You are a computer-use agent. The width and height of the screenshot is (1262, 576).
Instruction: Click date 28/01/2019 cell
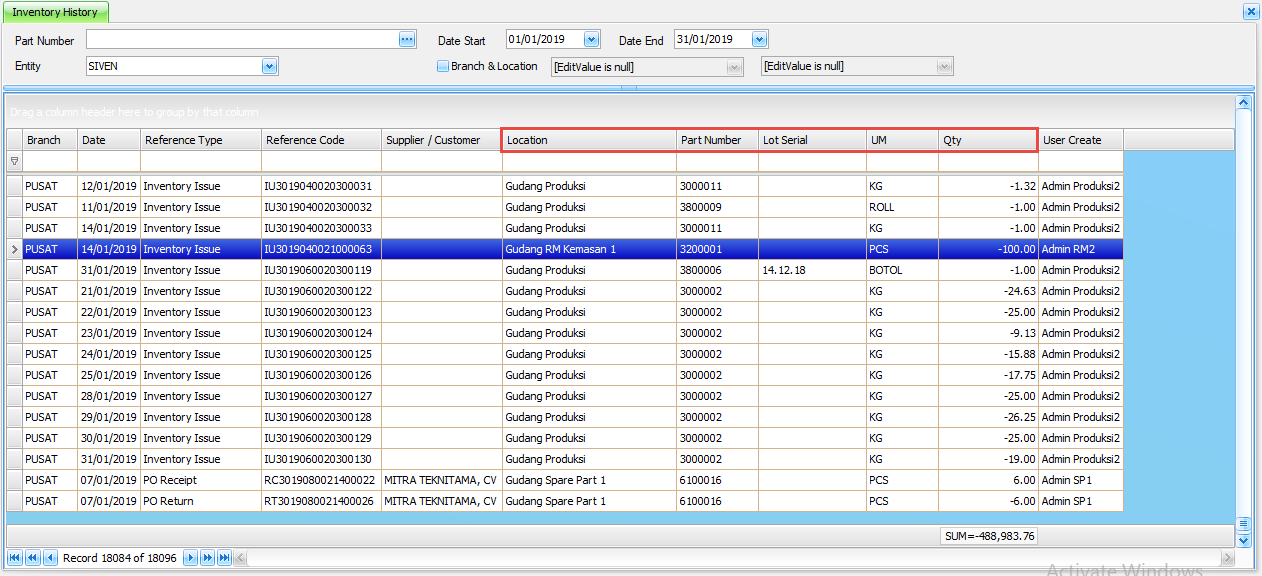coord(109,396)
